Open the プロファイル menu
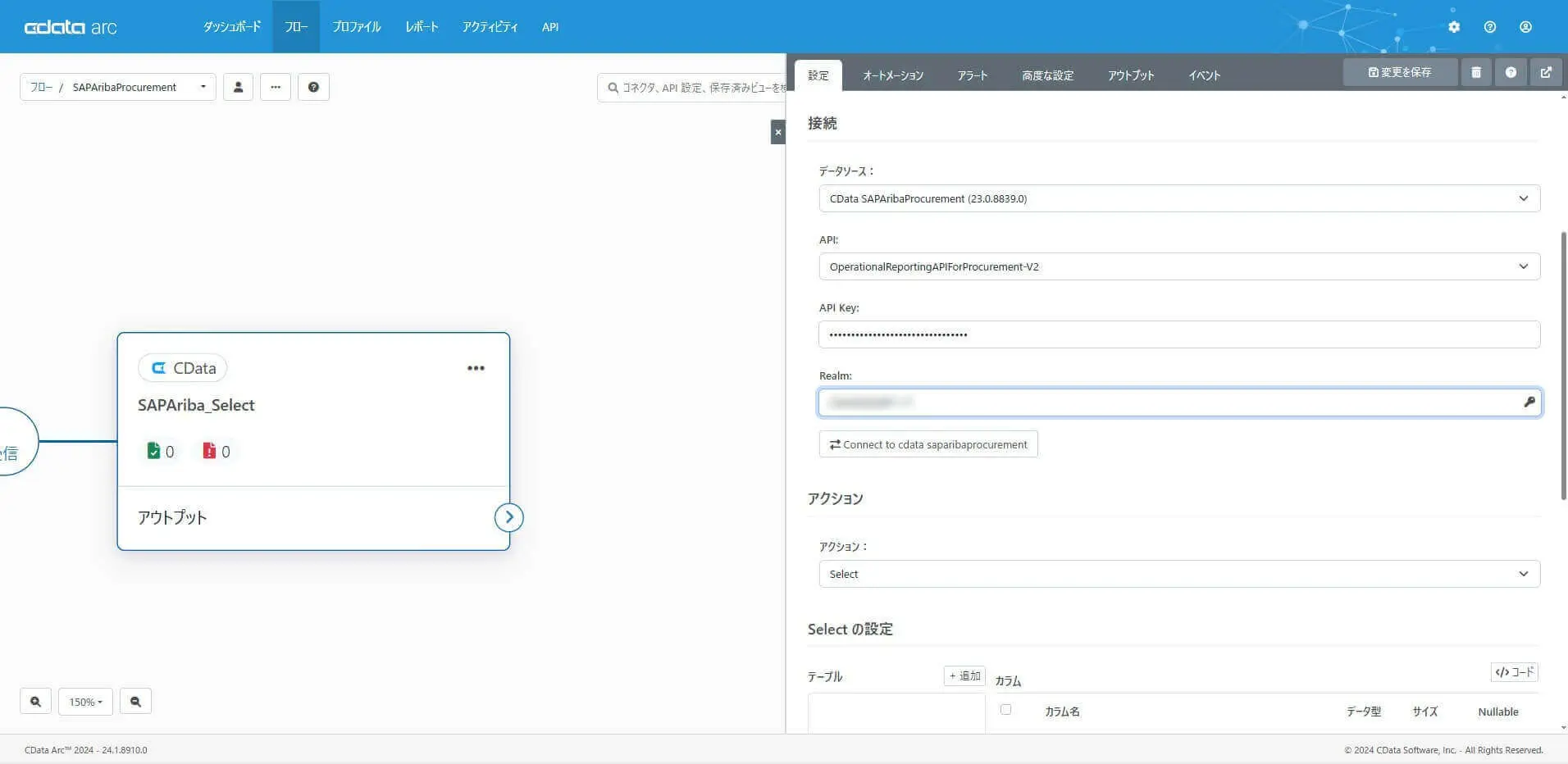 click(357, 27)
